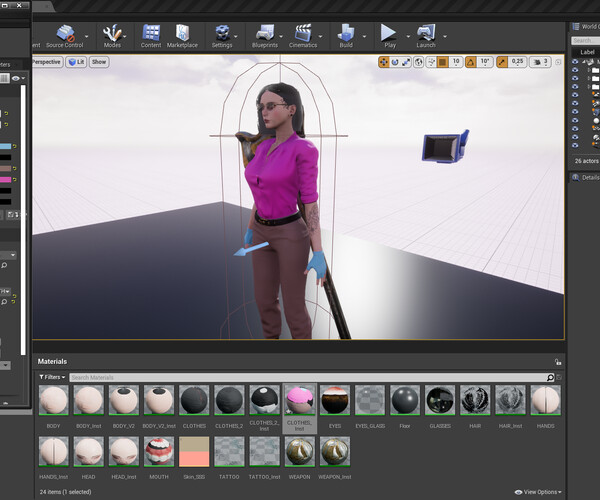Open the Filters menu in Materials
600x500 pixels.
tap(52, 377)
